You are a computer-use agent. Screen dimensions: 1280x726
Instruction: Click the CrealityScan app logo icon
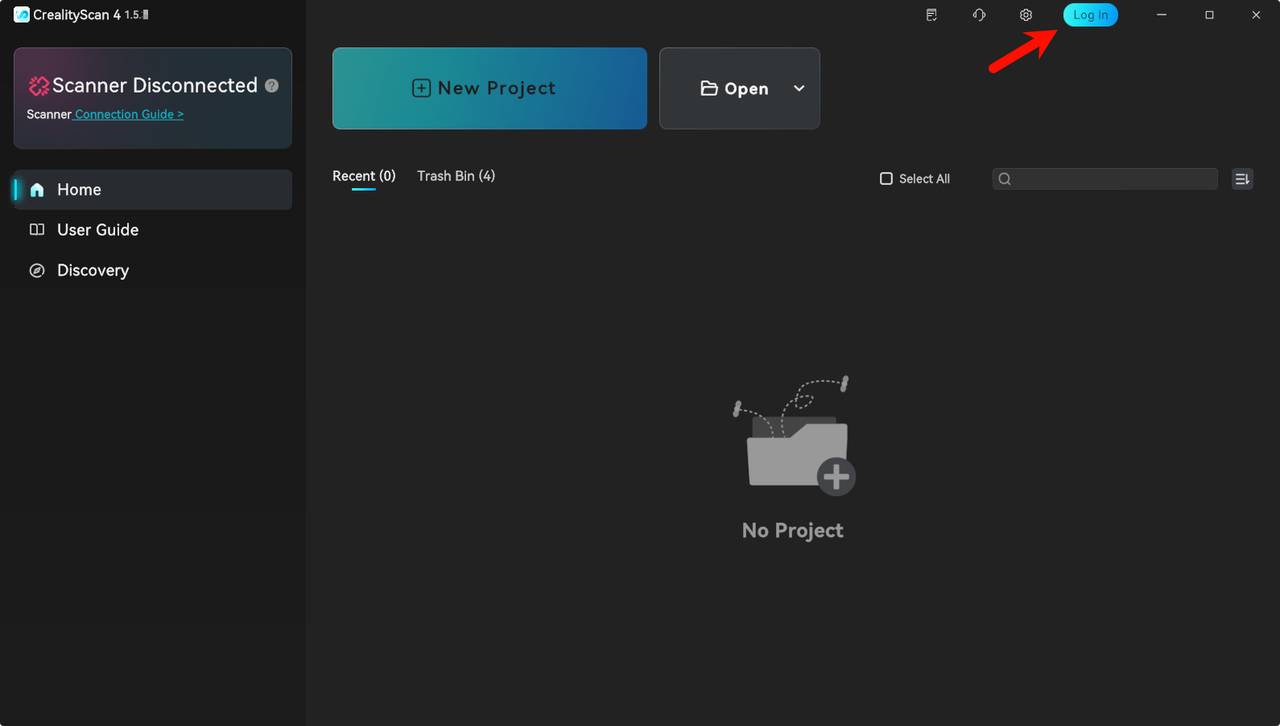tap(21, 15)
